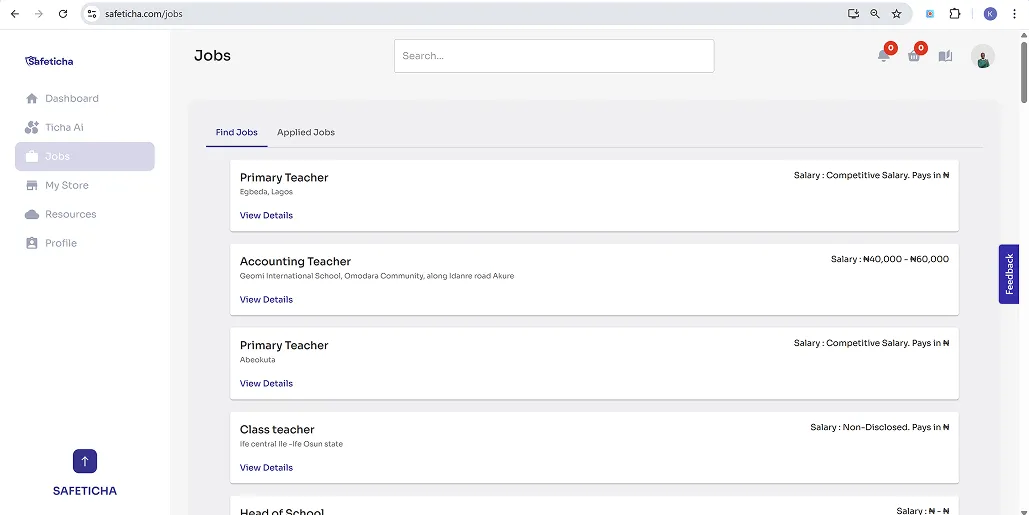This screenshot has height=515, width=1029.
Task: Open My Store in sidebar
Action: tap(85, 185)
